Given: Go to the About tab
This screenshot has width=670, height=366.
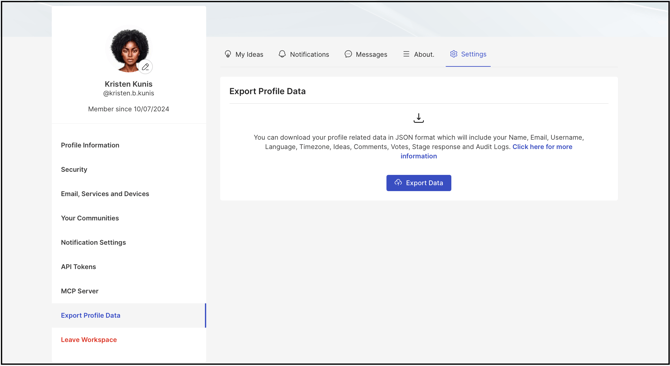Looking at the screenshot, I should coord(418,54).
